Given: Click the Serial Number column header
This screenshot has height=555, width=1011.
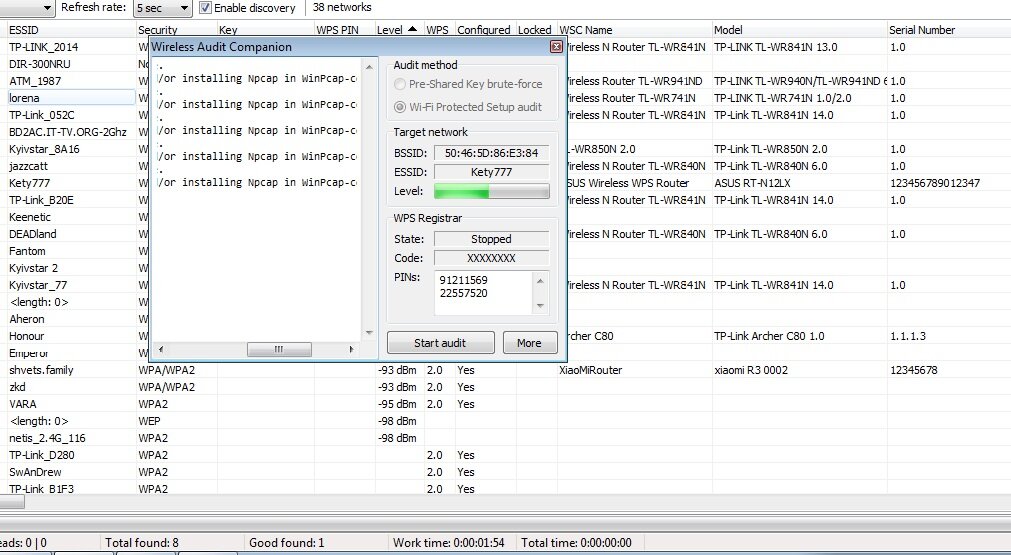Looking at the screenshot, I should (946, 30).
